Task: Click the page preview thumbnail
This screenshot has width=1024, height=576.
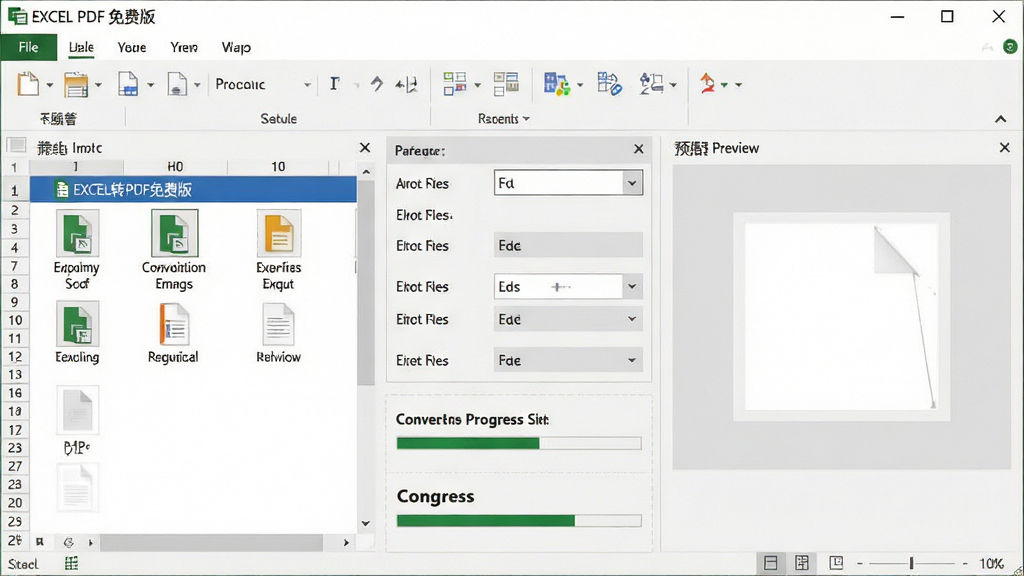Action: coord(841,317)
